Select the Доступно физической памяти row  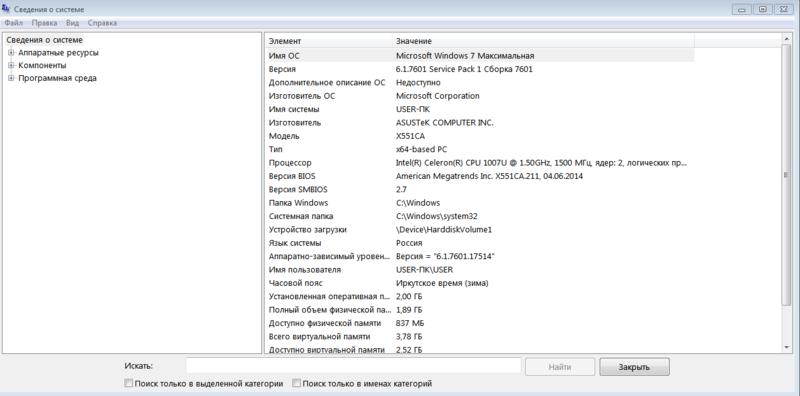480,323
